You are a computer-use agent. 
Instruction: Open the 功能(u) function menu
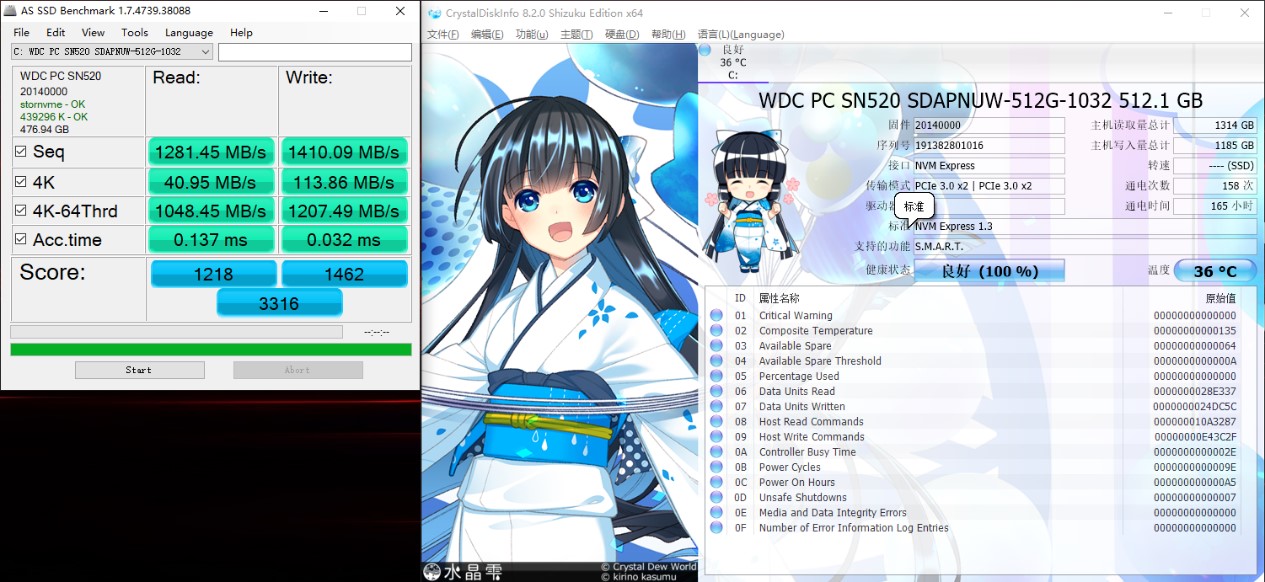531,34
